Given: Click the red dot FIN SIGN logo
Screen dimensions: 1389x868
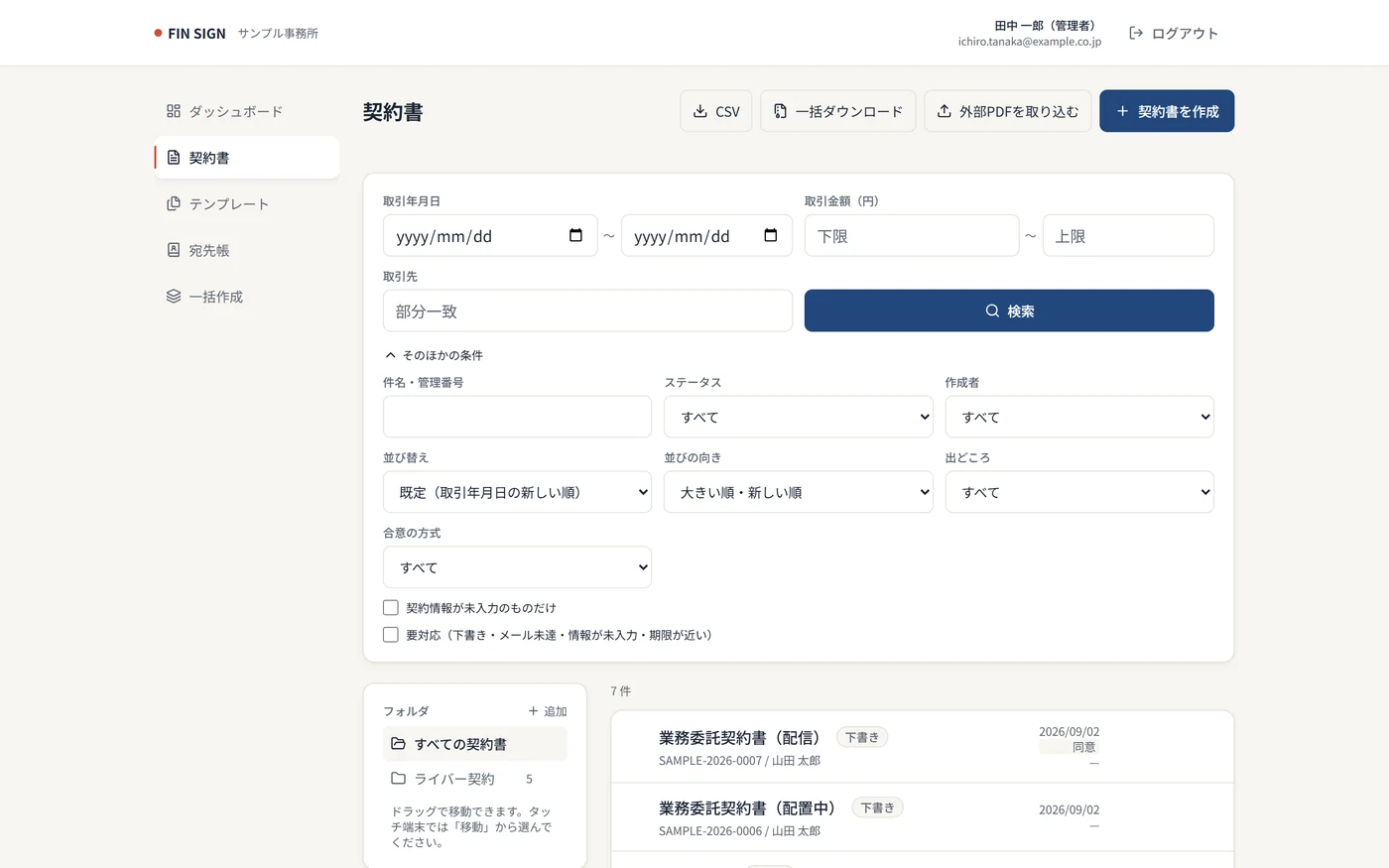Looking at the screenshot, I should (x=158, y=33).
